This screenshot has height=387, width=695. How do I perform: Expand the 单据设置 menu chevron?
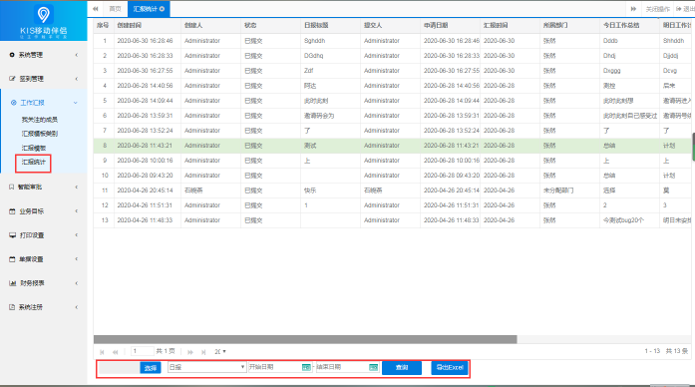(x=77, y=259)
